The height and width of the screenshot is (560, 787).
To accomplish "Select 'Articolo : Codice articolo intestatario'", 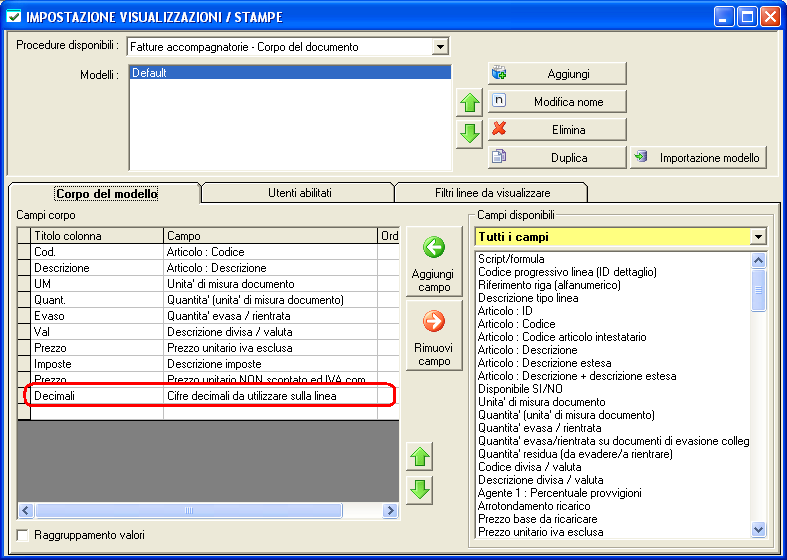I will coord(562,337).
